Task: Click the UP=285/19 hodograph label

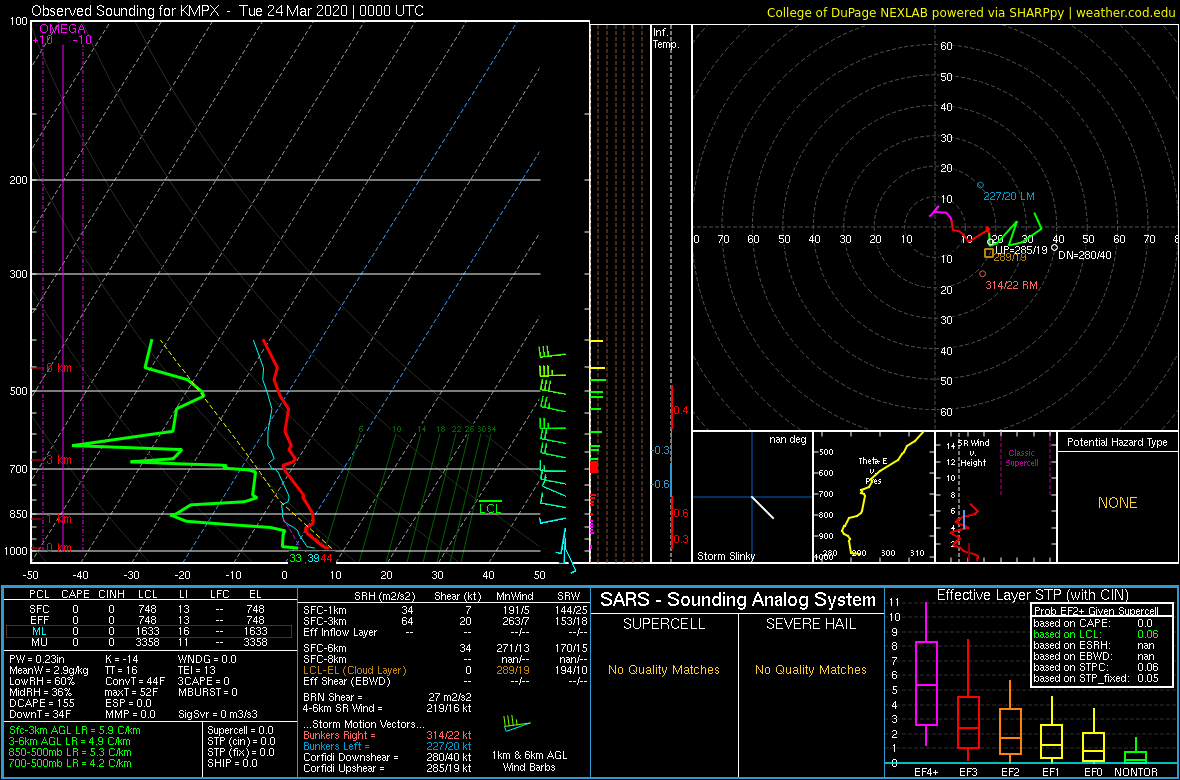Action: [x=1021, y=249]
